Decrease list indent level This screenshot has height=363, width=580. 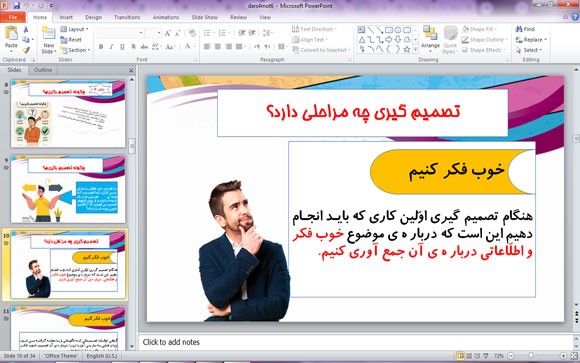242,33
